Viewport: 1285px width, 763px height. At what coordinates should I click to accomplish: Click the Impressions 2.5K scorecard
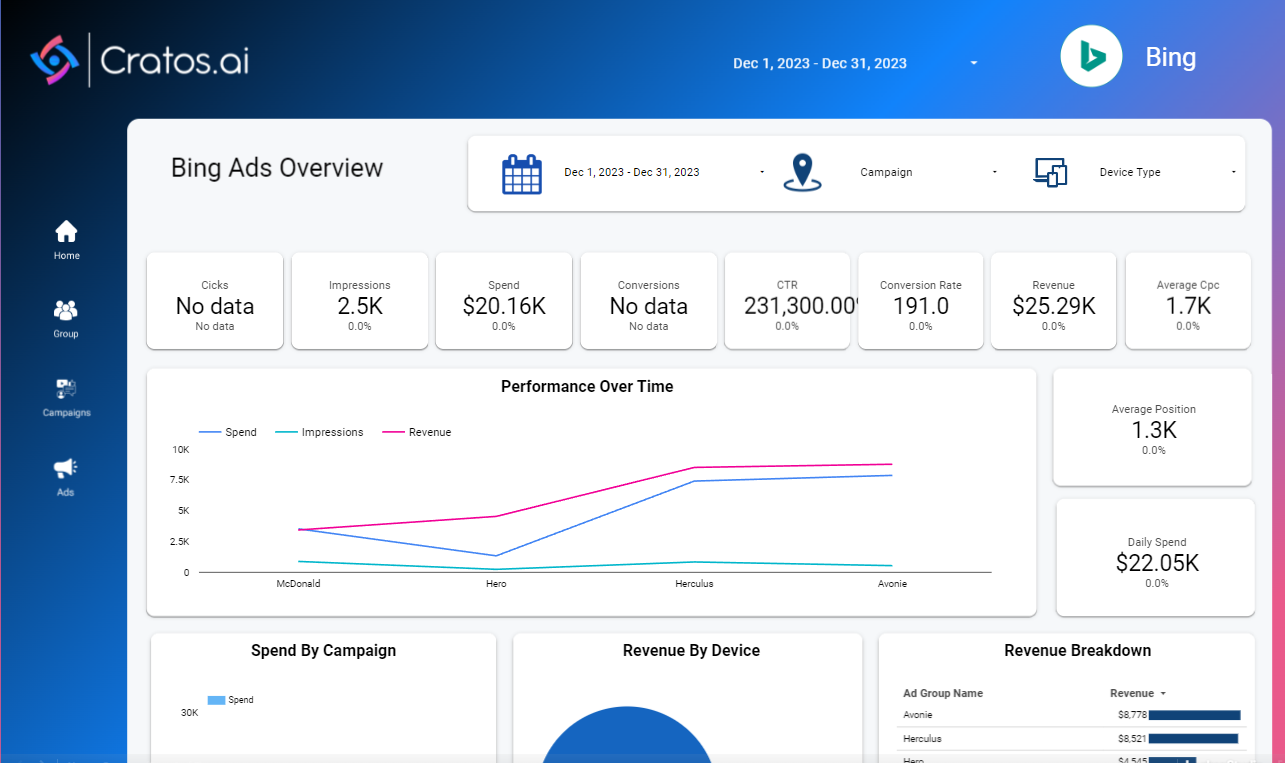point(360,301)
